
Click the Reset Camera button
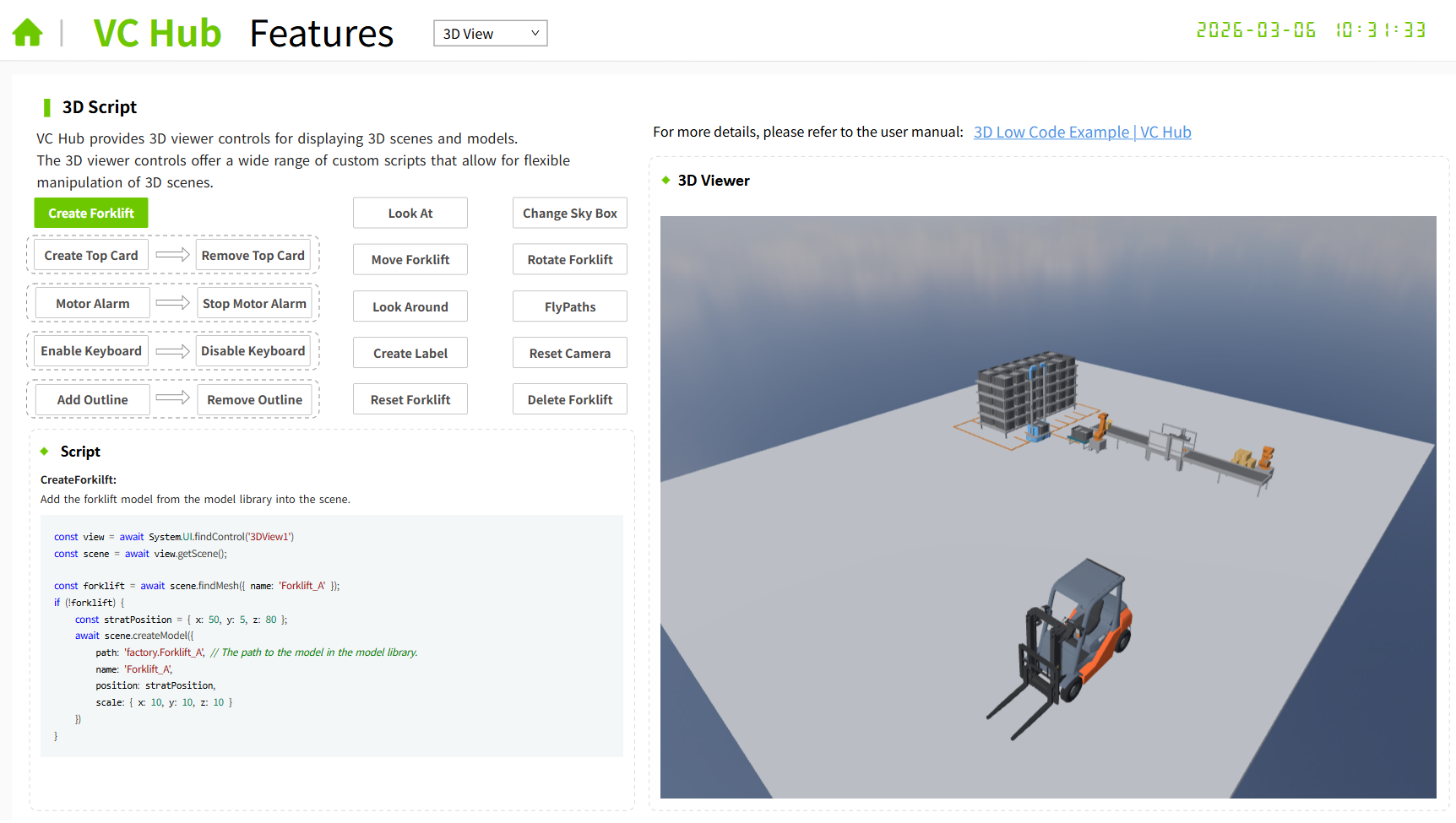(570, 354)
